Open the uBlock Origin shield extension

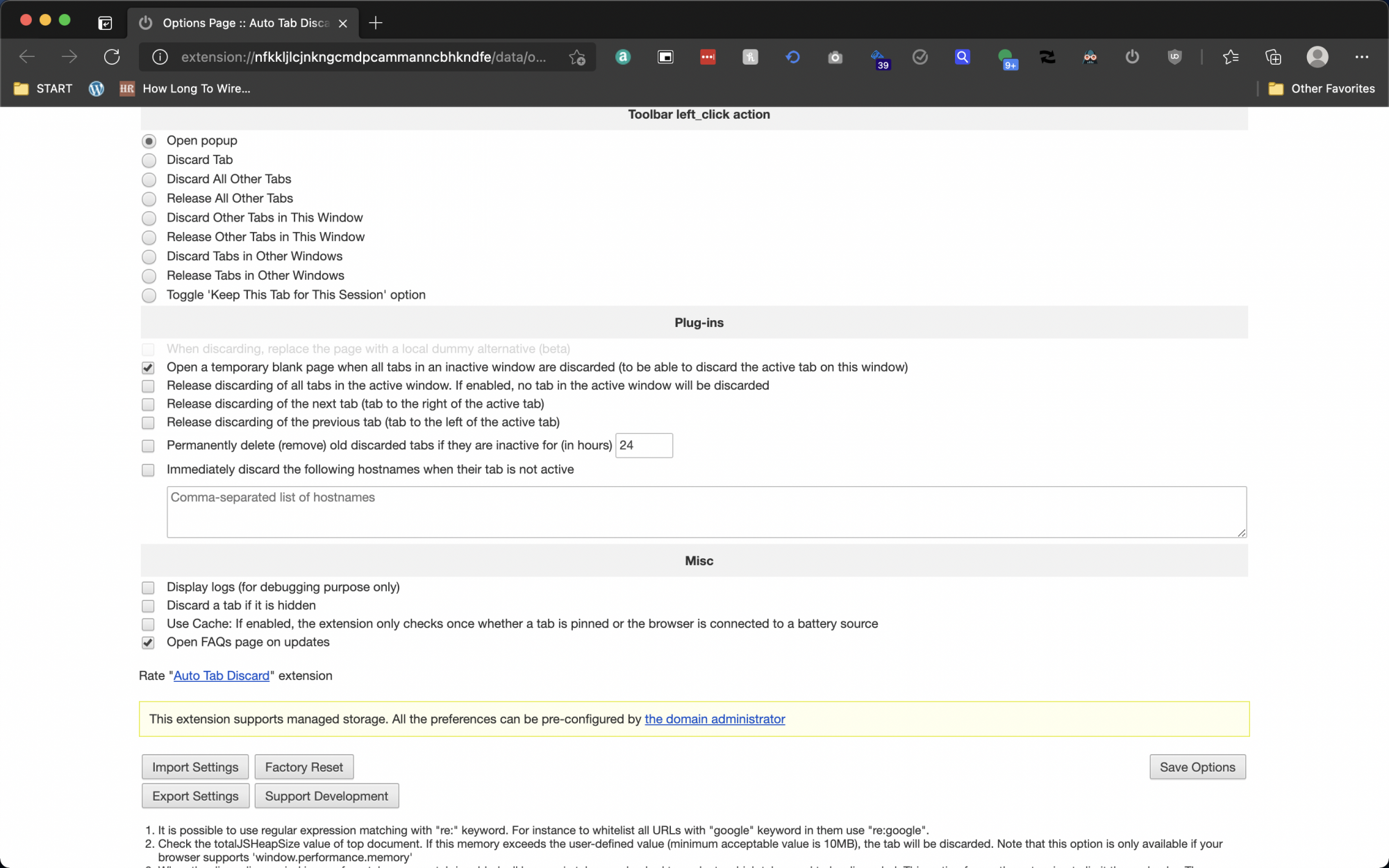(x=1174, y=57)
